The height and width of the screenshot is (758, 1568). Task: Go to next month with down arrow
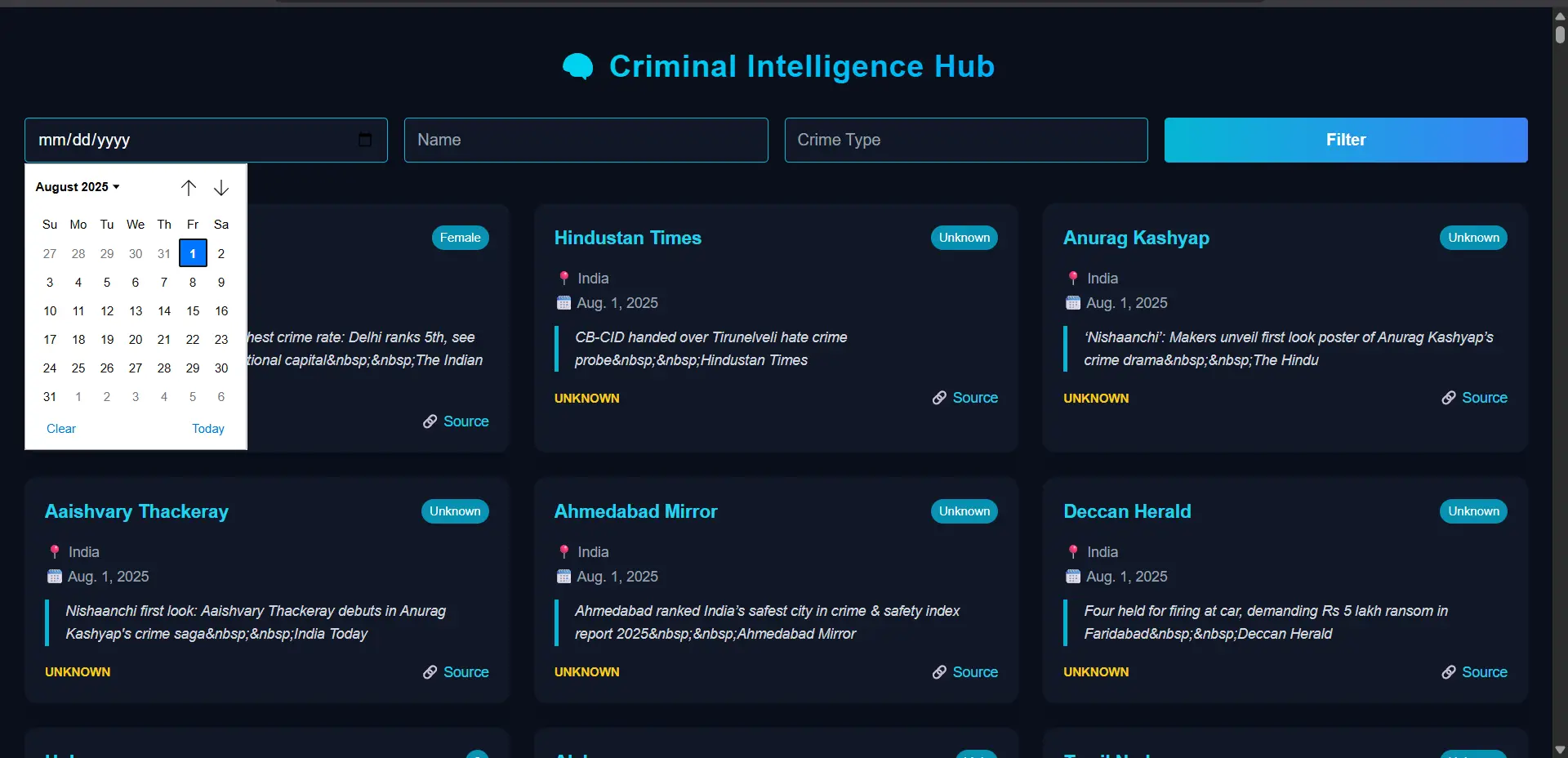[221, 188]
